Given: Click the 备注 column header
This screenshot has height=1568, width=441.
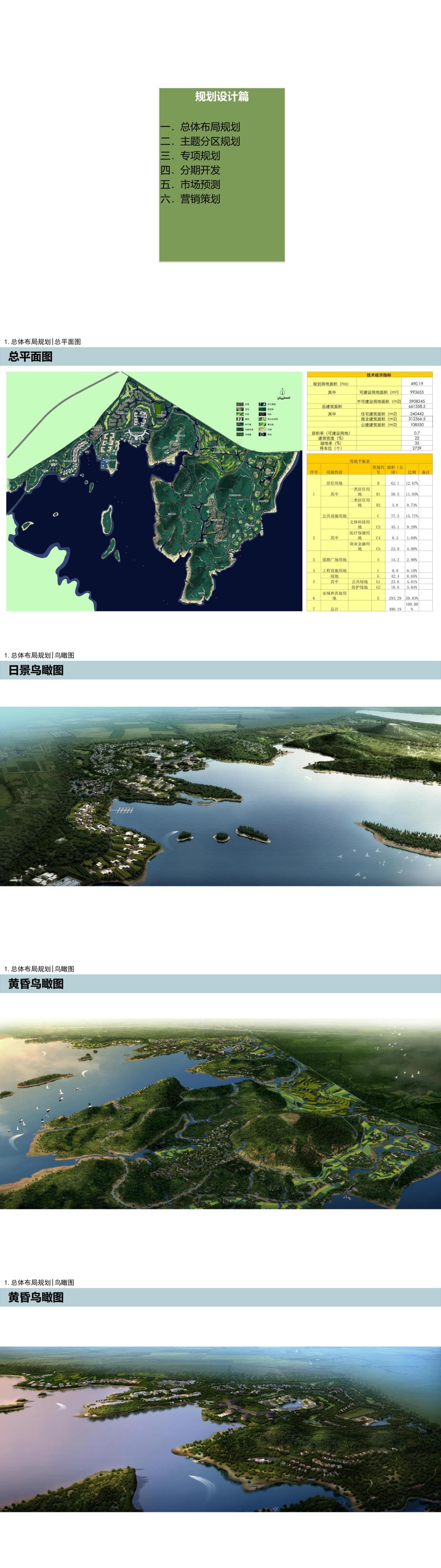Looking at the screenshot, I should point(426,473).
